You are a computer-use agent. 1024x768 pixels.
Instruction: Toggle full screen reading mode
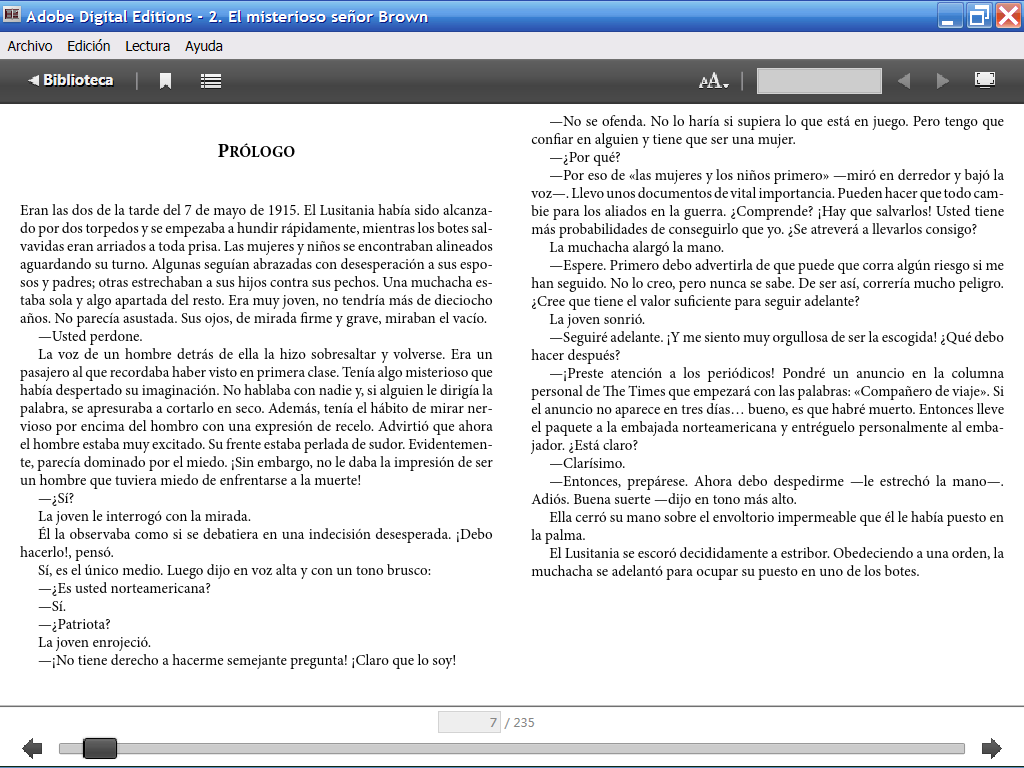coord(985,80)
